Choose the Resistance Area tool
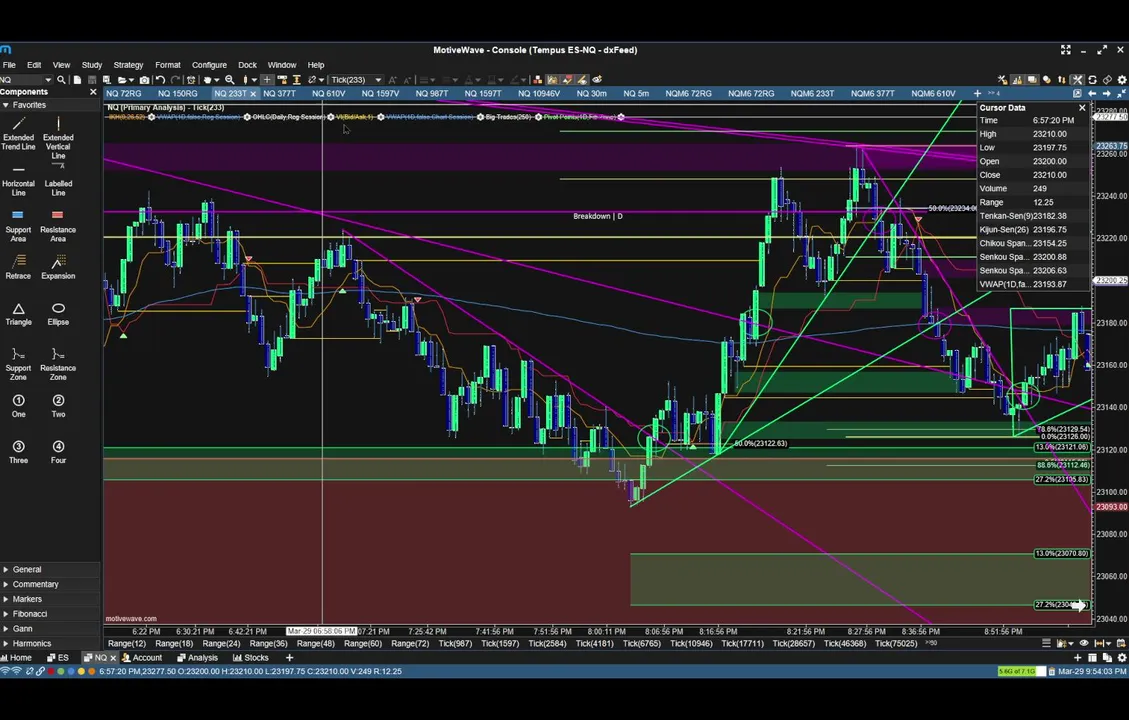This screenshot has height=720, width=1129. 58,226
